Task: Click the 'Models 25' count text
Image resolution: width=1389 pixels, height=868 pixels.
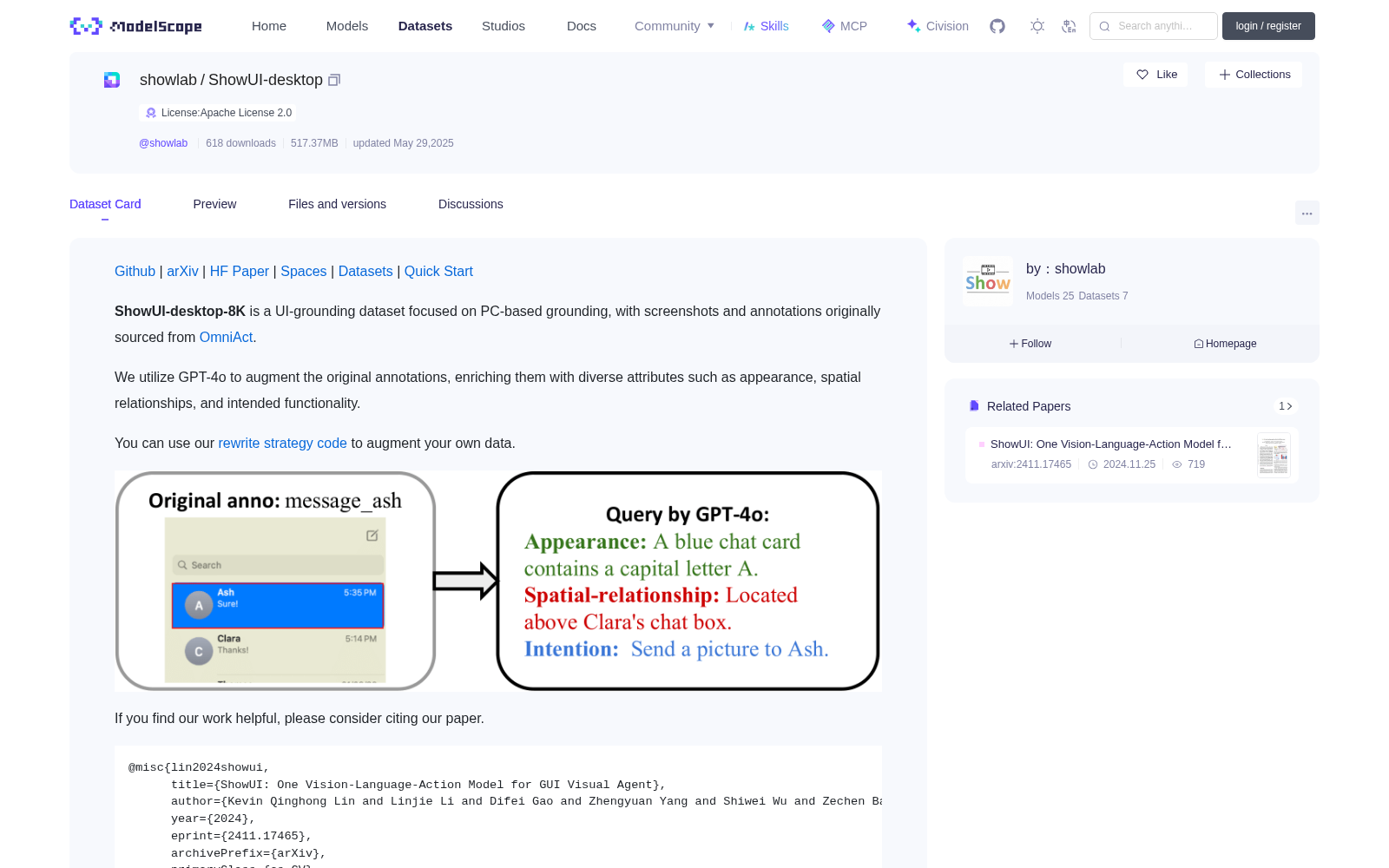Action: click(x=1050, y=296)
